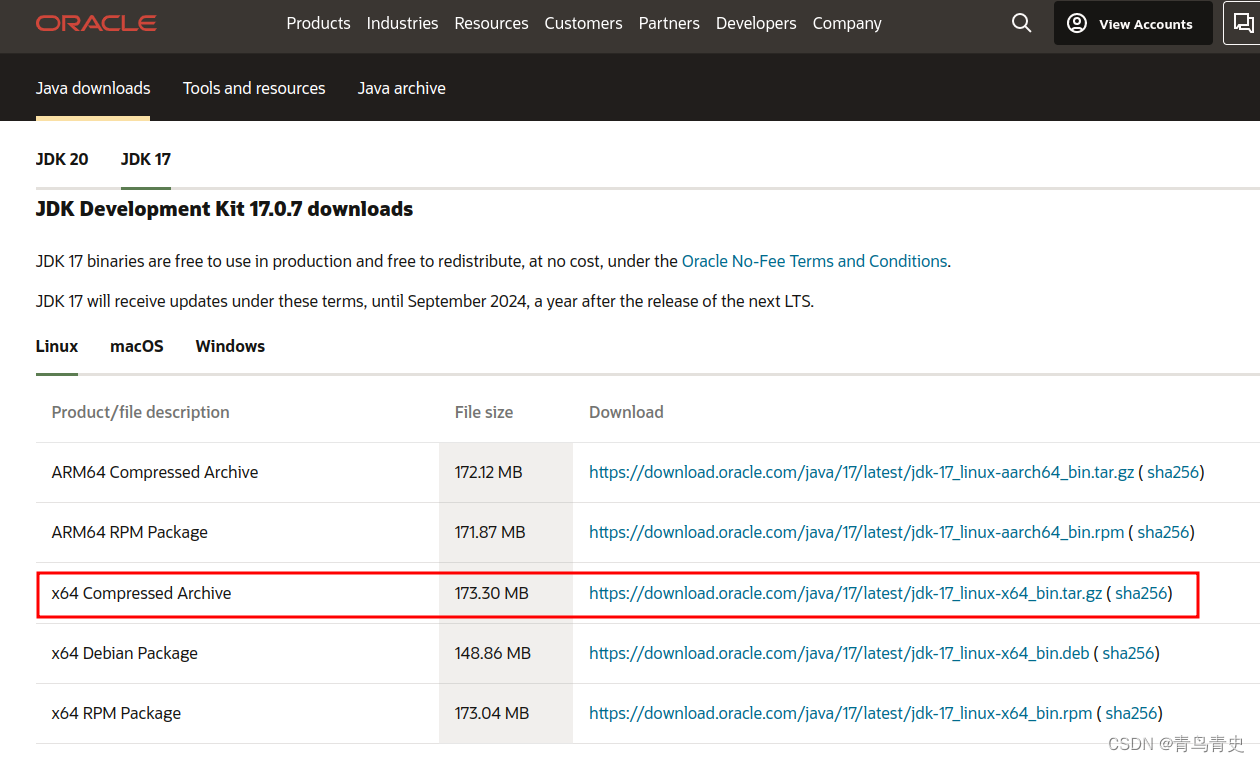Screen dimensions: 1260x762
Task: Select the Tools and resources tab
Action: 254,88
